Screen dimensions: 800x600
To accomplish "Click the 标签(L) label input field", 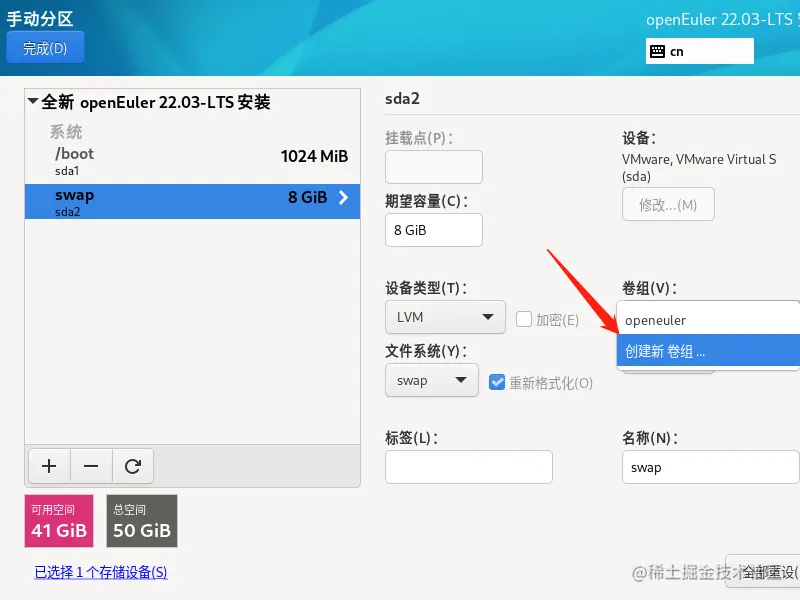I will [468, 467].
